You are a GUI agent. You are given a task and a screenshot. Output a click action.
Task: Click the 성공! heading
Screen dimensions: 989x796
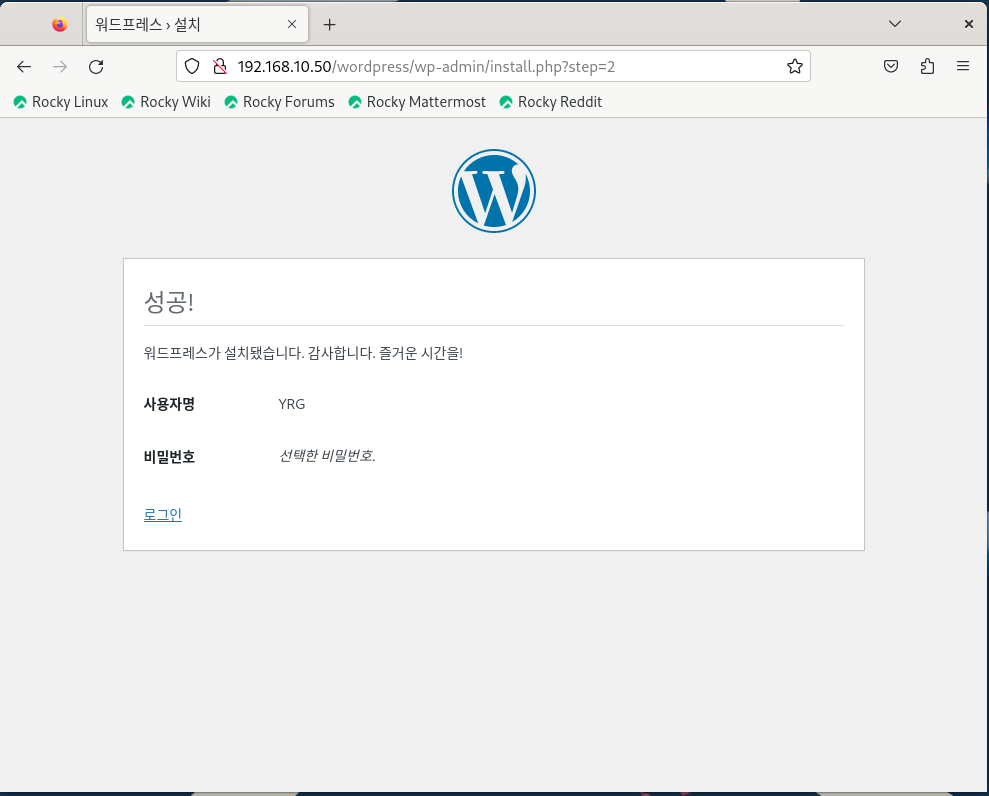[x=169, y=301]
